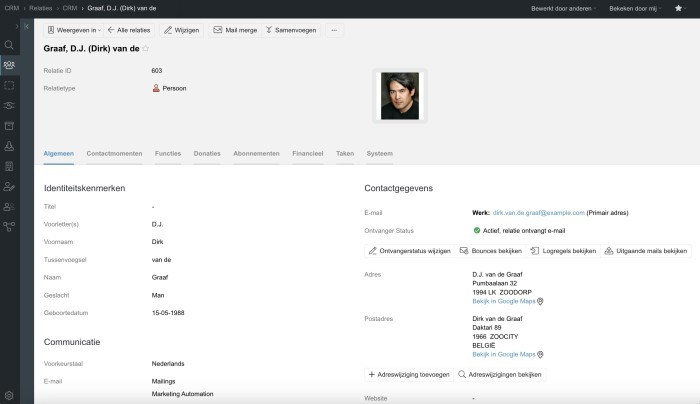Toggle the favorite star next to the name
Screen dimensions: 700x404
coord(146,48)
